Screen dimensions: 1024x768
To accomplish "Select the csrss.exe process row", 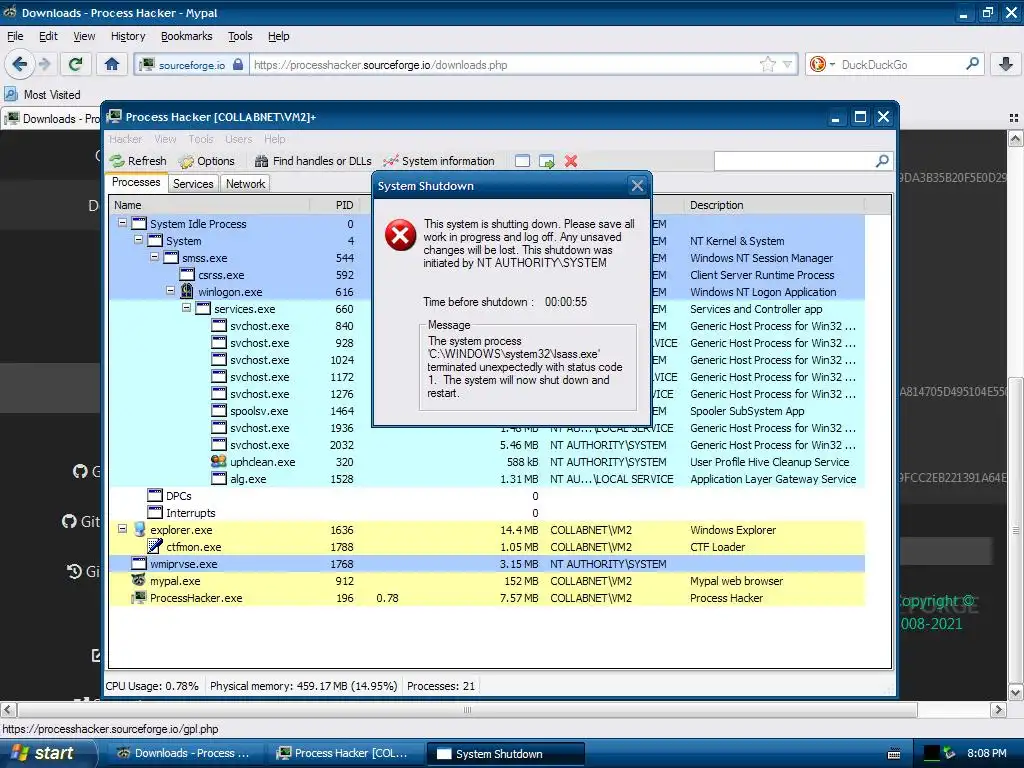I will (x=487, y=275).
